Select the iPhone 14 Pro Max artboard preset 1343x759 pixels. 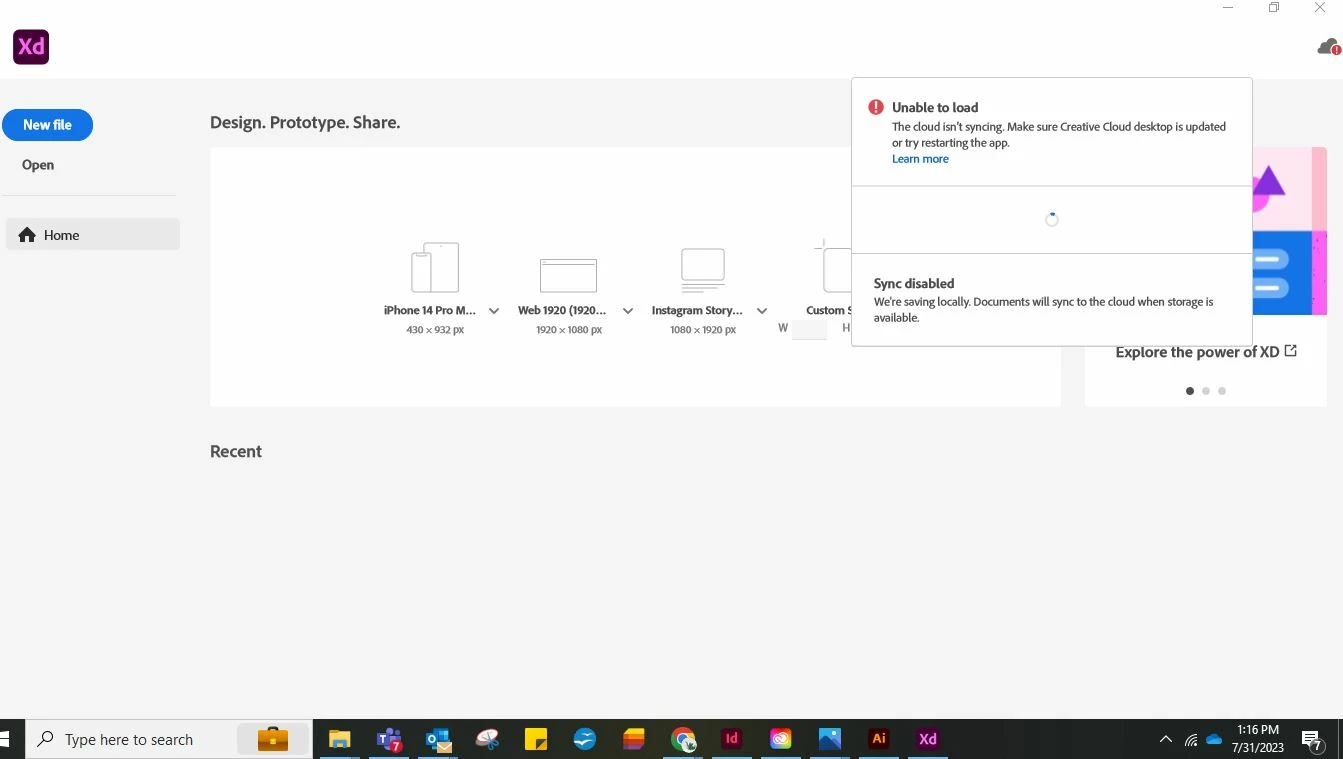(435, 267)
